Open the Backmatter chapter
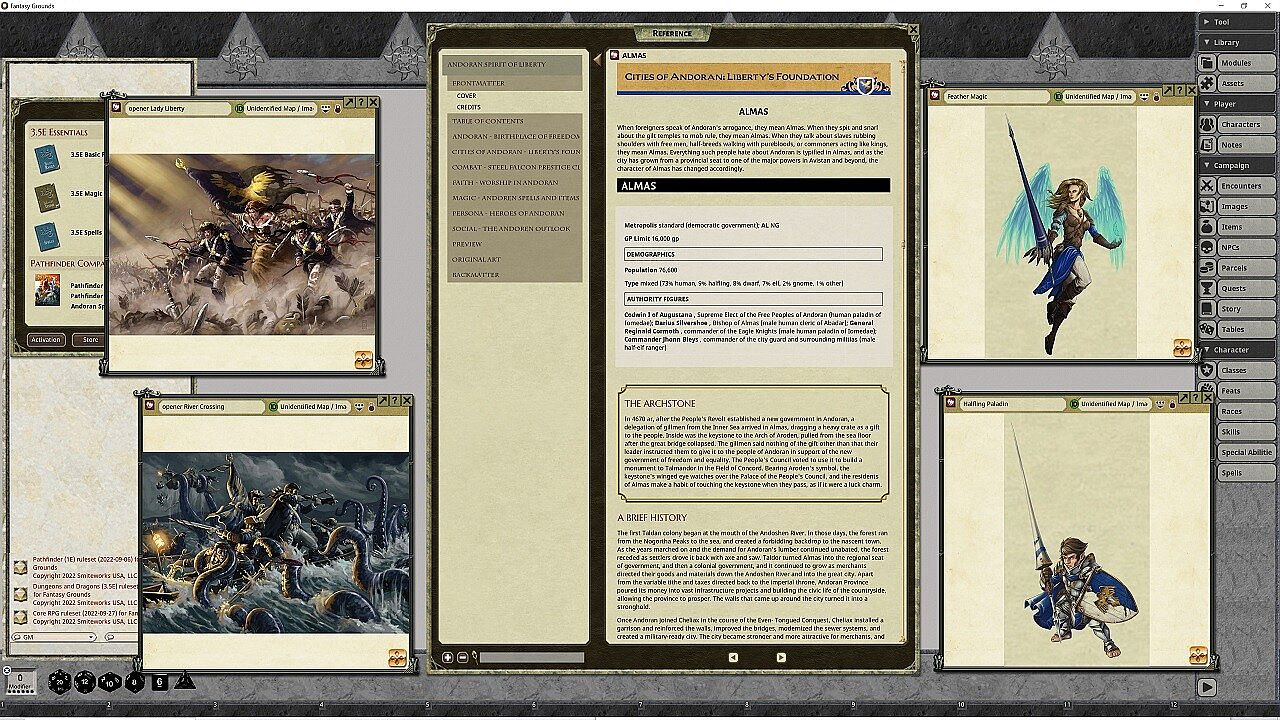The image size is (1280, 720). point(514,274)
